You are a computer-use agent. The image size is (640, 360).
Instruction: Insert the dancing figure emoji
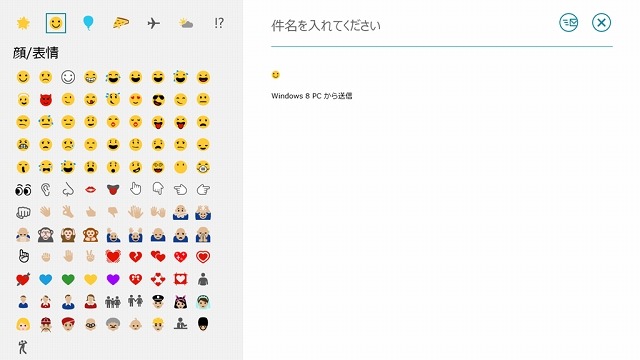click(23, 347)
